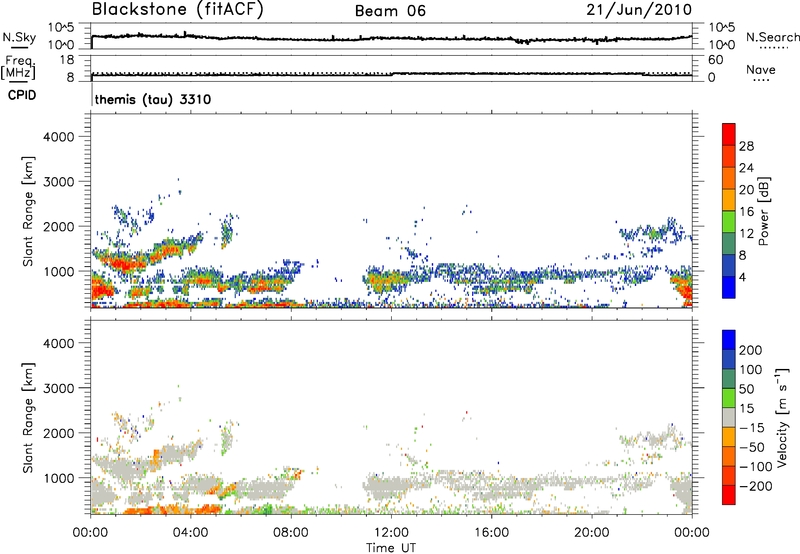Select the red bottom velocity colorbar swatch
The width and height of the screenshot is (800, 554).
729,495
